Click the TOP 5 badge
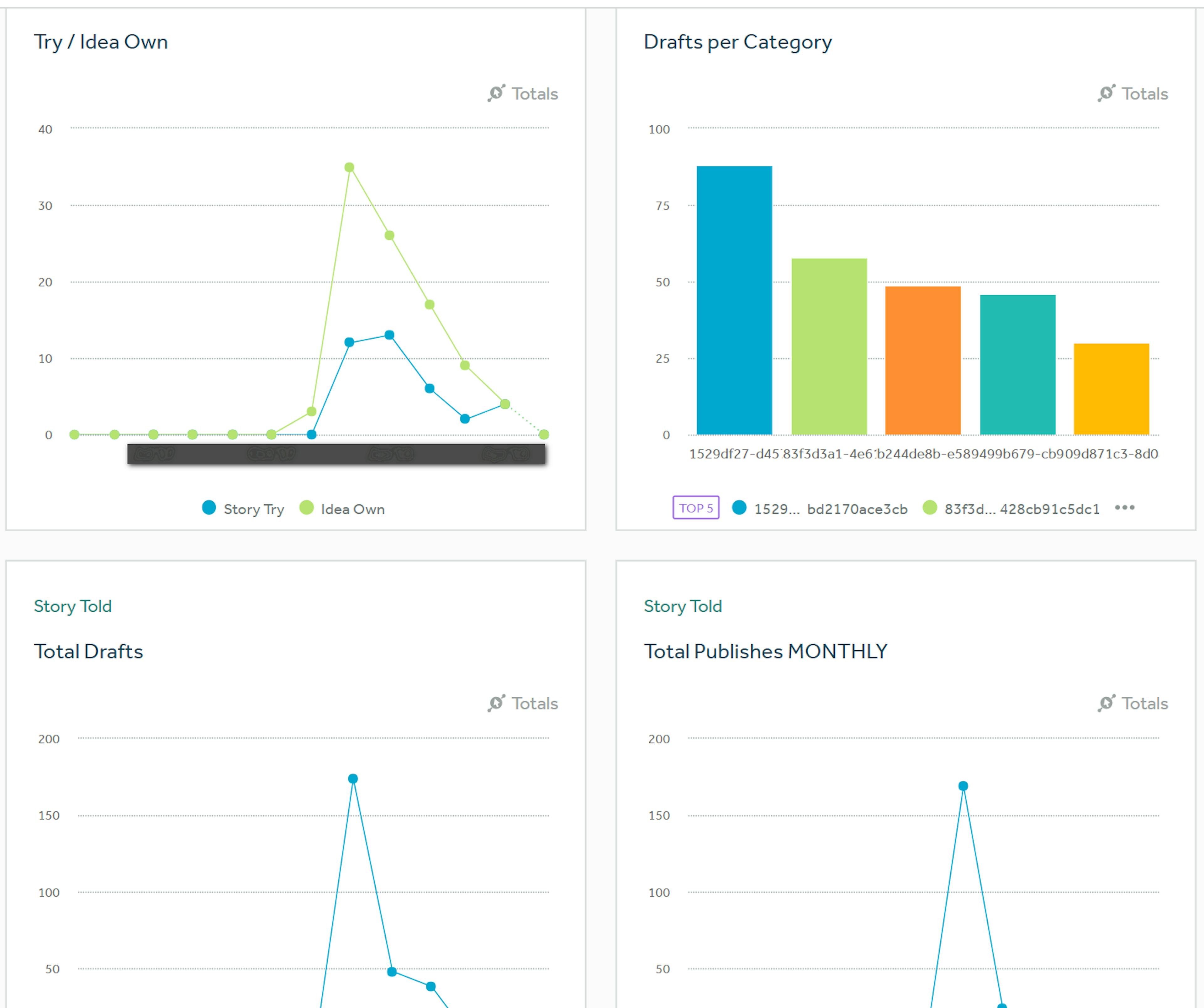 (696, 507)
